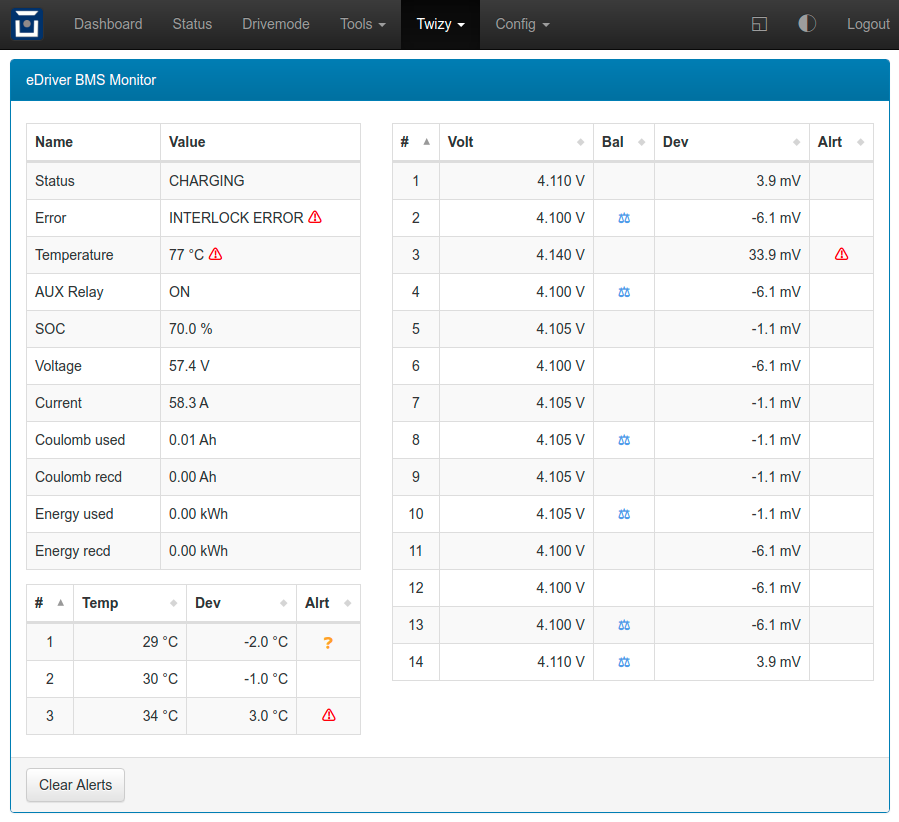Open the Tools dropdown menu
The height and width of the screenshot is (822, 899).
362,24
